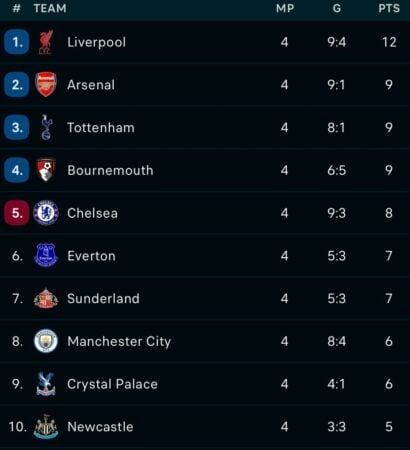Click the Arsenal club crest
Screen dimensions: 410x450
[46, 85]
